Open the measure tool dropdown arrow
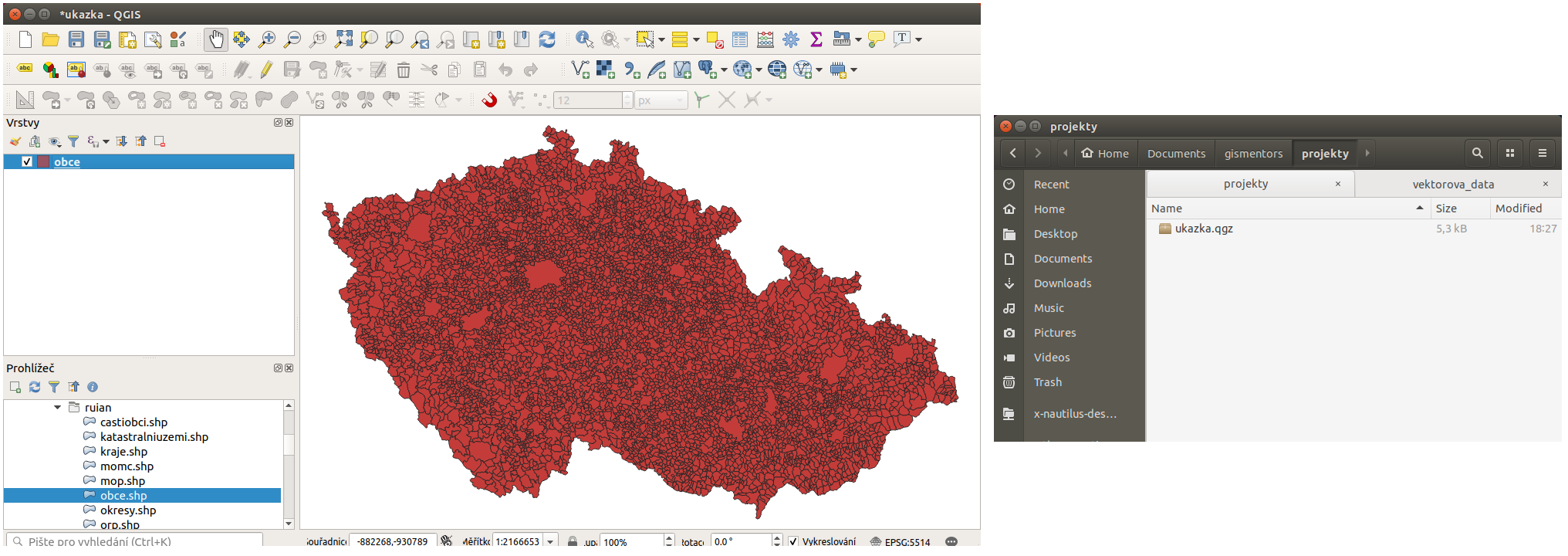 coord(858,39)
